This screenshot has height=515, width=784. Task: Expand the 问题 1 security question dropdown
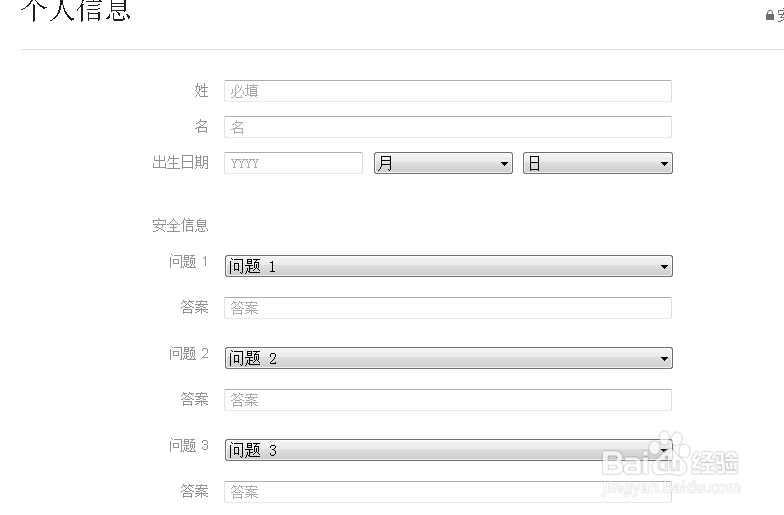click(x=448, y=266)
